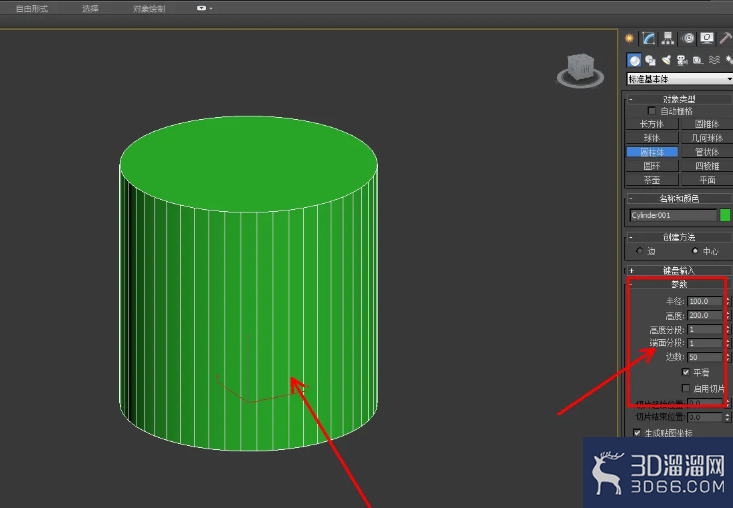Open the Modify command panel tab
This screenshot has width=733, height=508.
pyautogui.click(x=648, y=38)
